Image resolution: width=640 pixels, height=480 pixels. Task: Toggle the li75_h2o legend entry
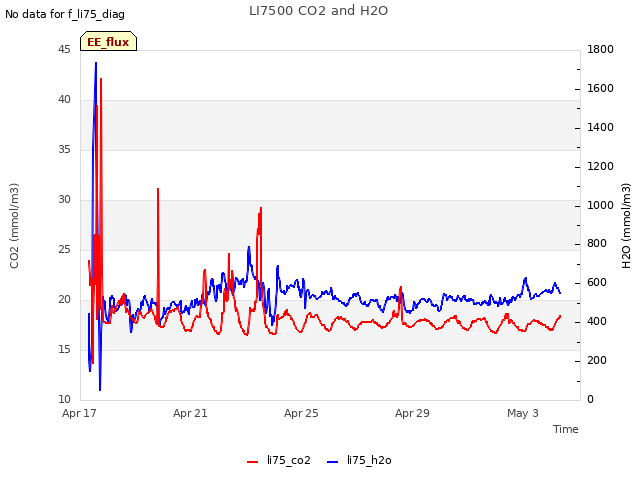coord(359,460)
